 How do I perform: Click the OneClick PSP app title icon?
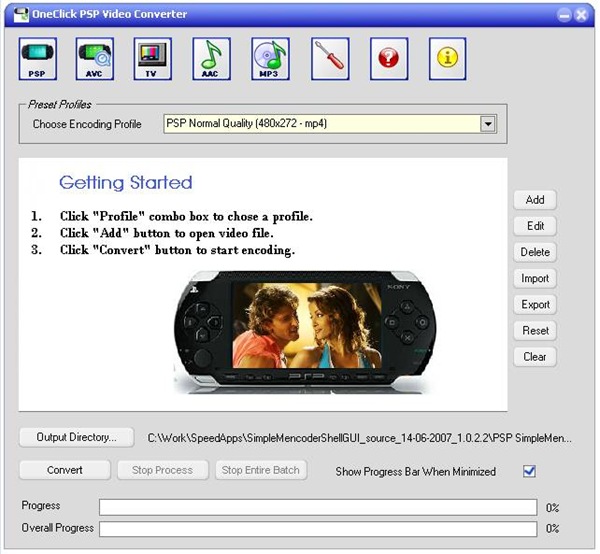pyautogui.click(x=21, y=15)
